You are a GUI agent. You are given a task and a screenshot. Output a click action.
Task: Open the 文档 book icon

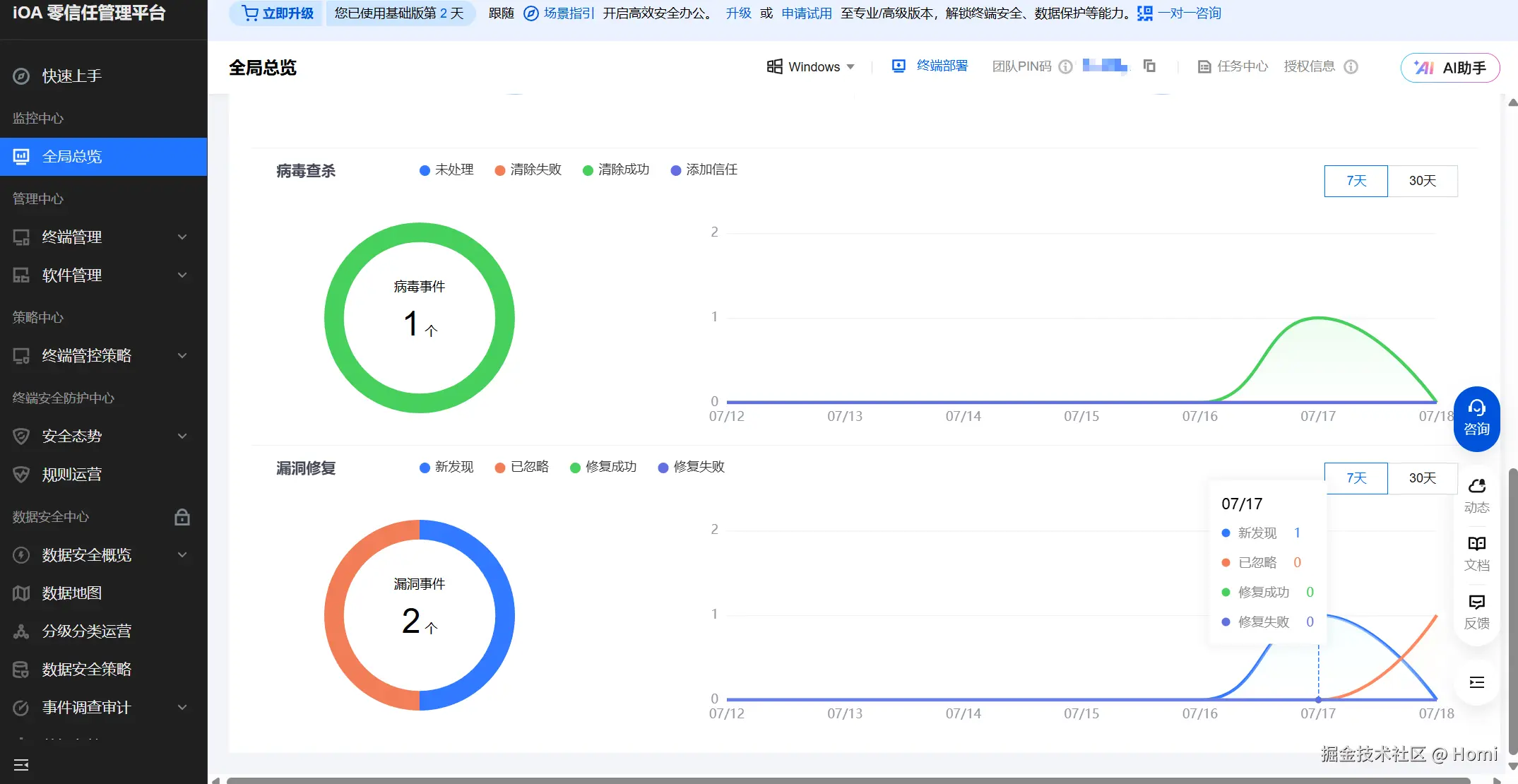click(x=1476, y=553)
